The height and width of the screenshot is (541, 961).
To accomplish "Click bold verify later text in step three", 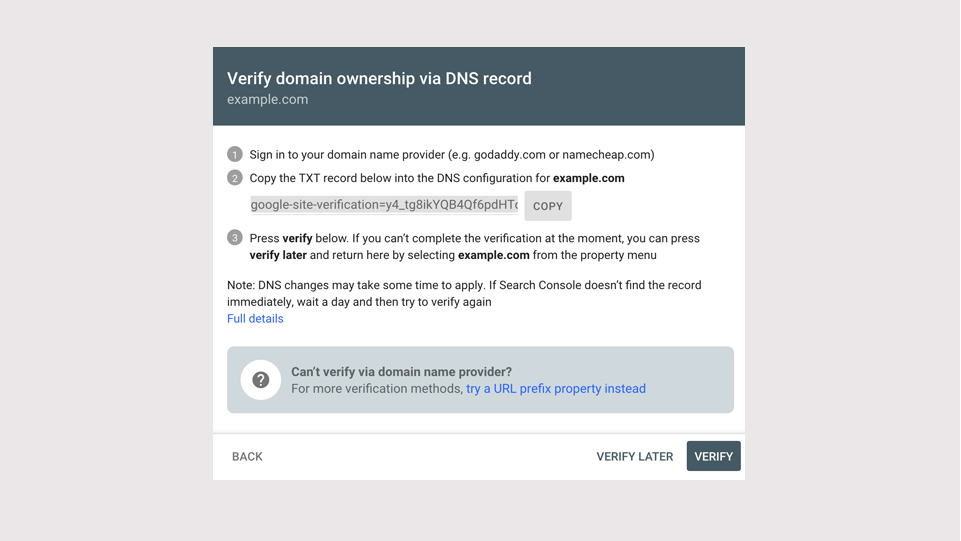I will click(278, 255).
